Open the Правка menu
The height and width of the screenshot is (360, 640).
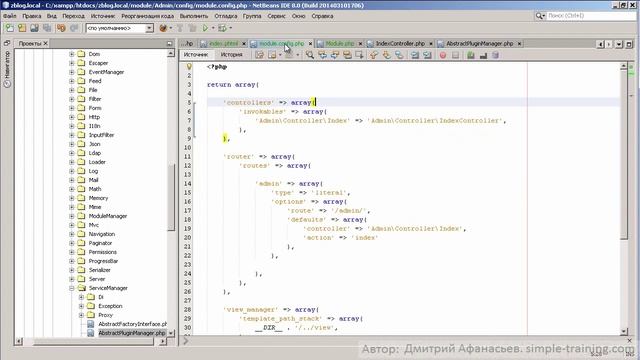click(x=31, y=16)
